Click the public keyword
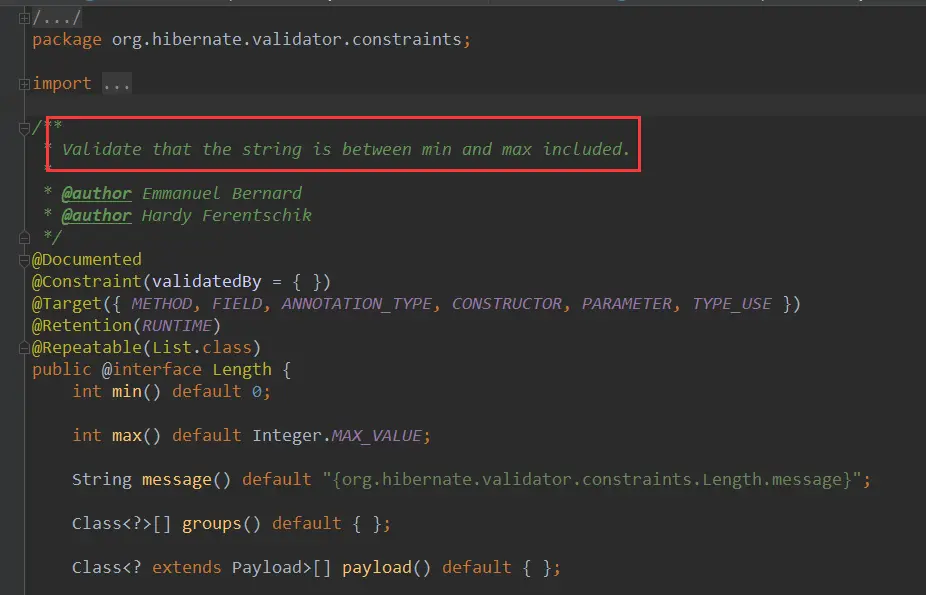This screenshot has height=595, width=926. tap(62, 370)
